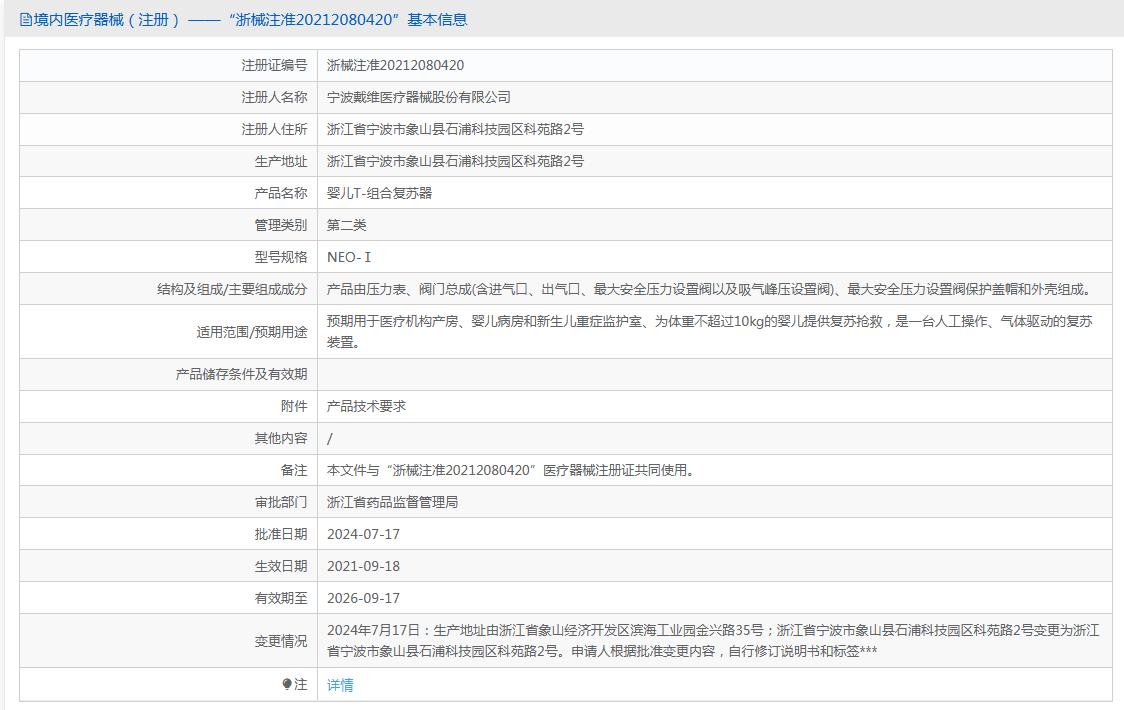Click the 有效期至 label

pyautogui.click(x=281, y=598)
